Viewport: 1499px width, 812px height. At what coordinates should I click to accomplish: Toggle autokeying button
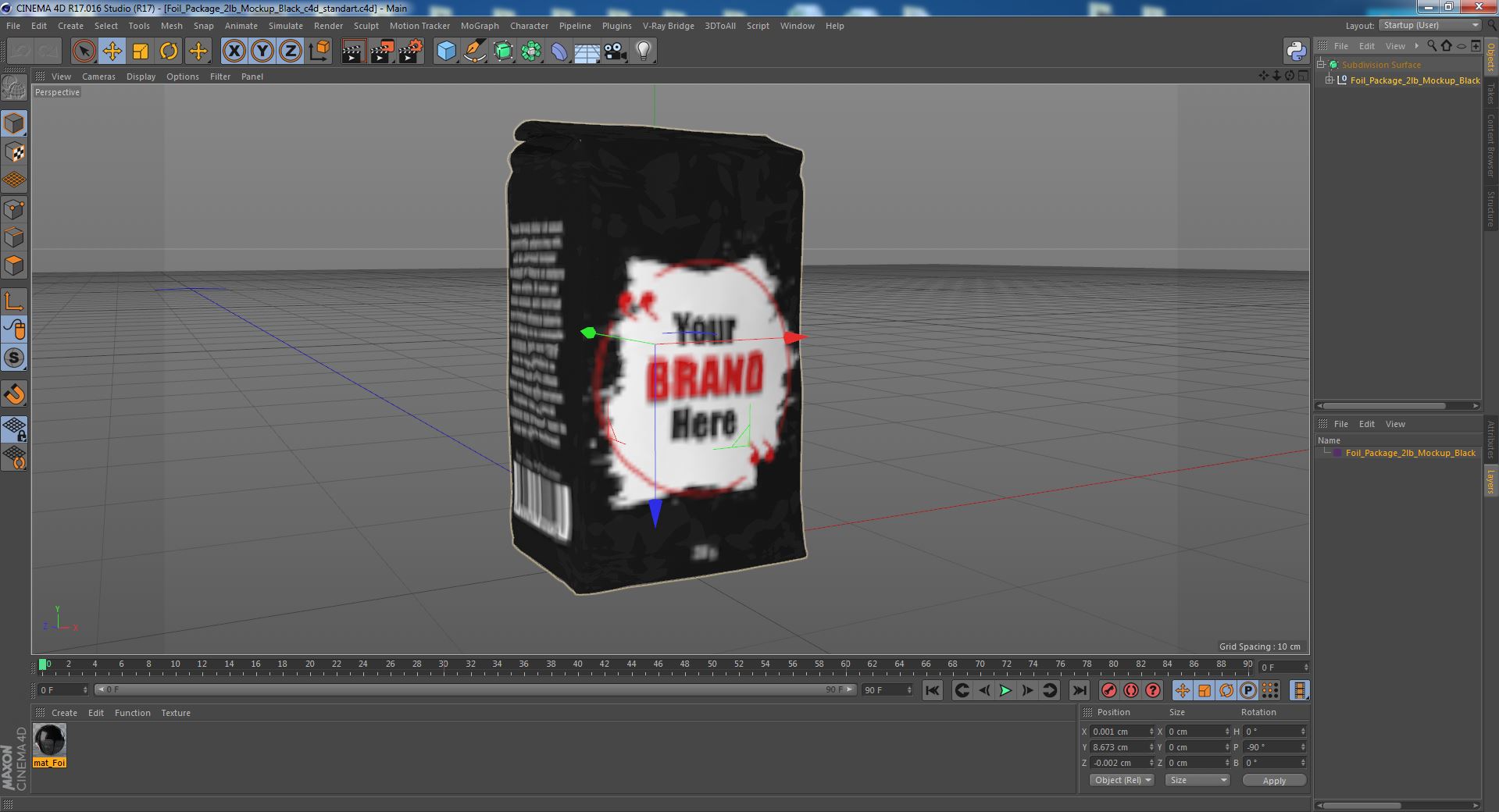coord(1131,690)
